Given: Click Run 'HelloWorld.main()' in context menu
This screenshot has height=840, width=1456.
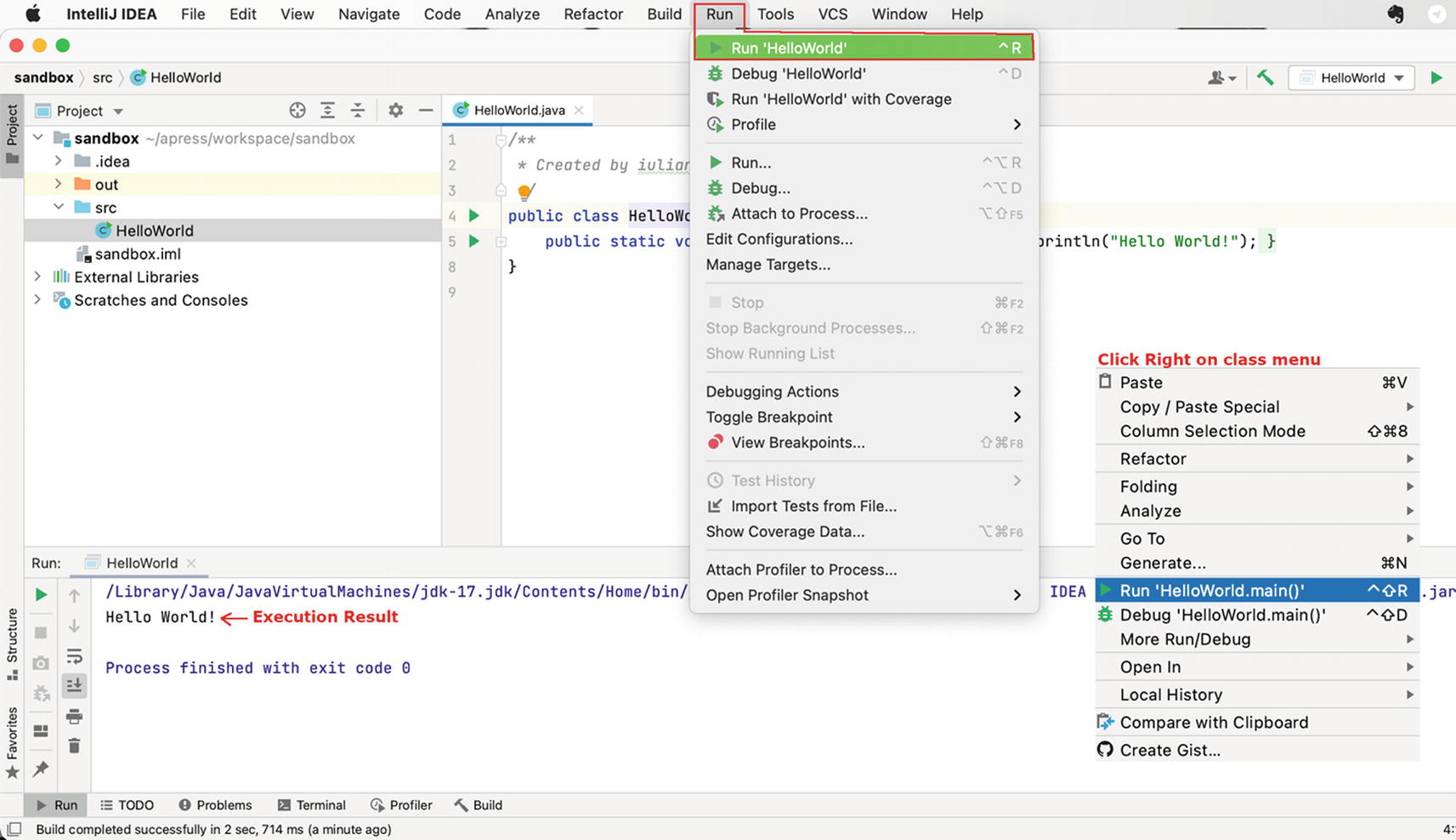Looking at the screenshot, I should (x=1257, y=590).
